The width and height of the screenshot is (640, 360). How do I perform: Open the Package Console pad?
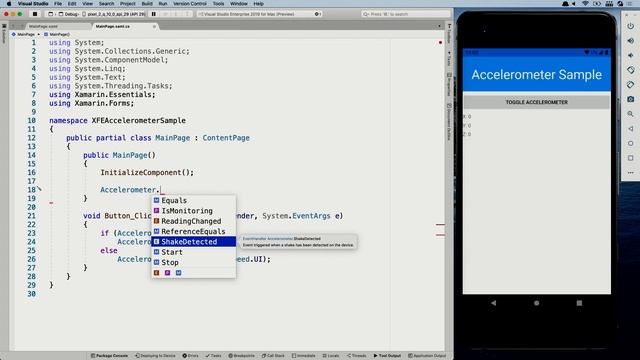(x=109, y=356)
